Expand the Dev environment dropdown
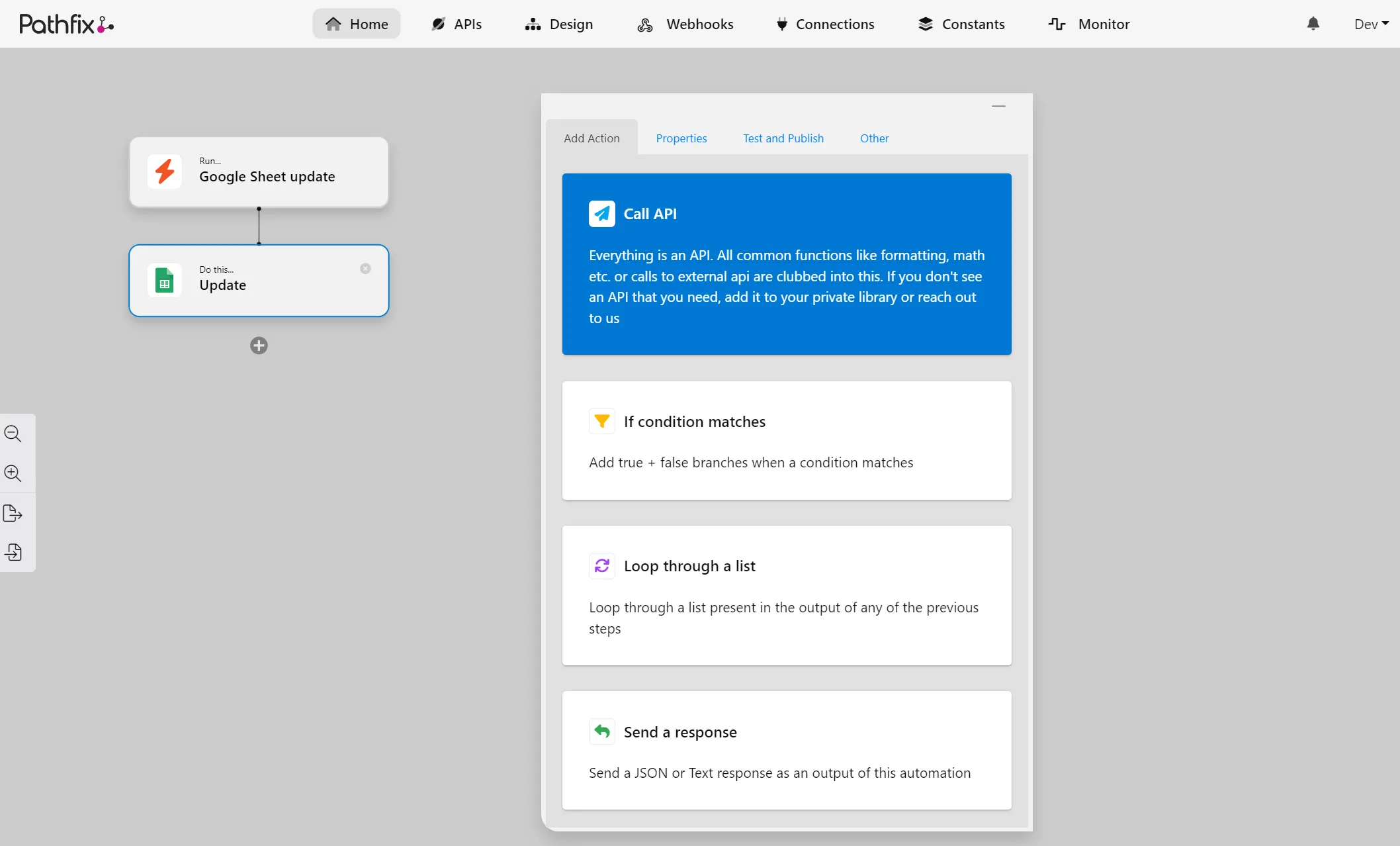 tap(1371, 24)
